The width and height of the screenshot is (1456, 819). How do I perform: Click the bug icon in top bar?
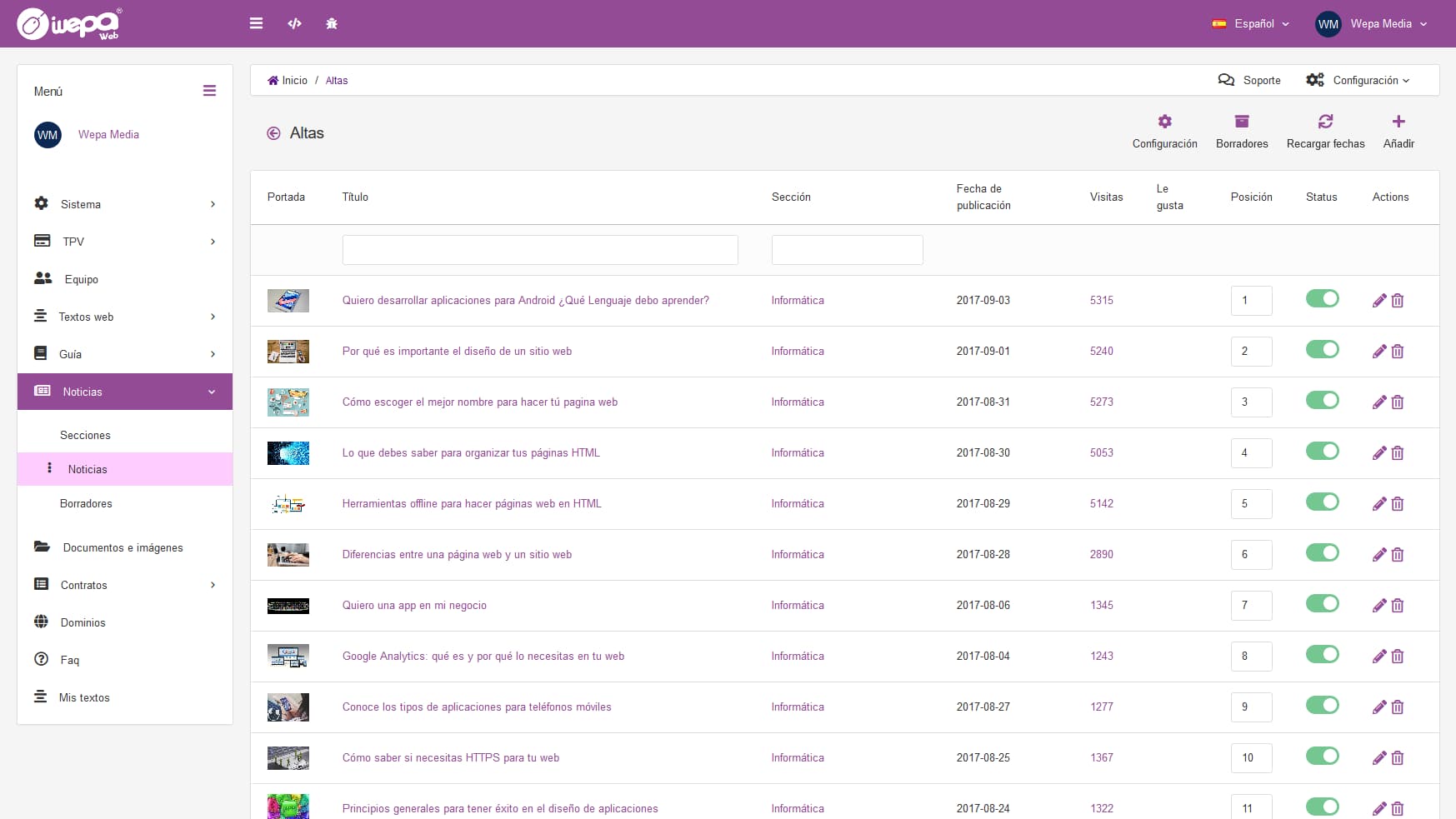pyautogui.click(x=332, y=23)
